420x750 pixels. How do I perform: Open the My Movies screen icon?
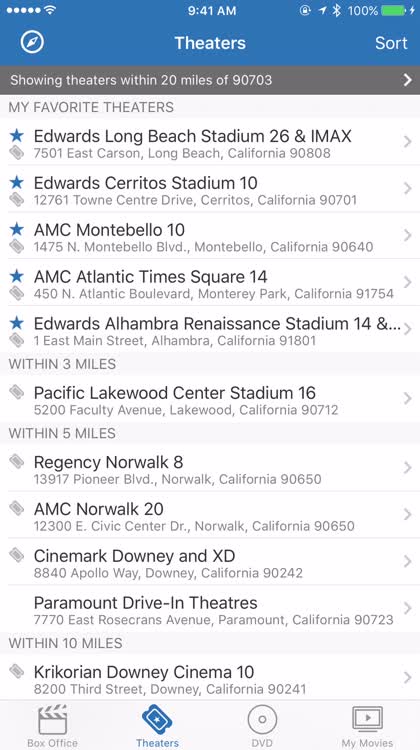367,720
